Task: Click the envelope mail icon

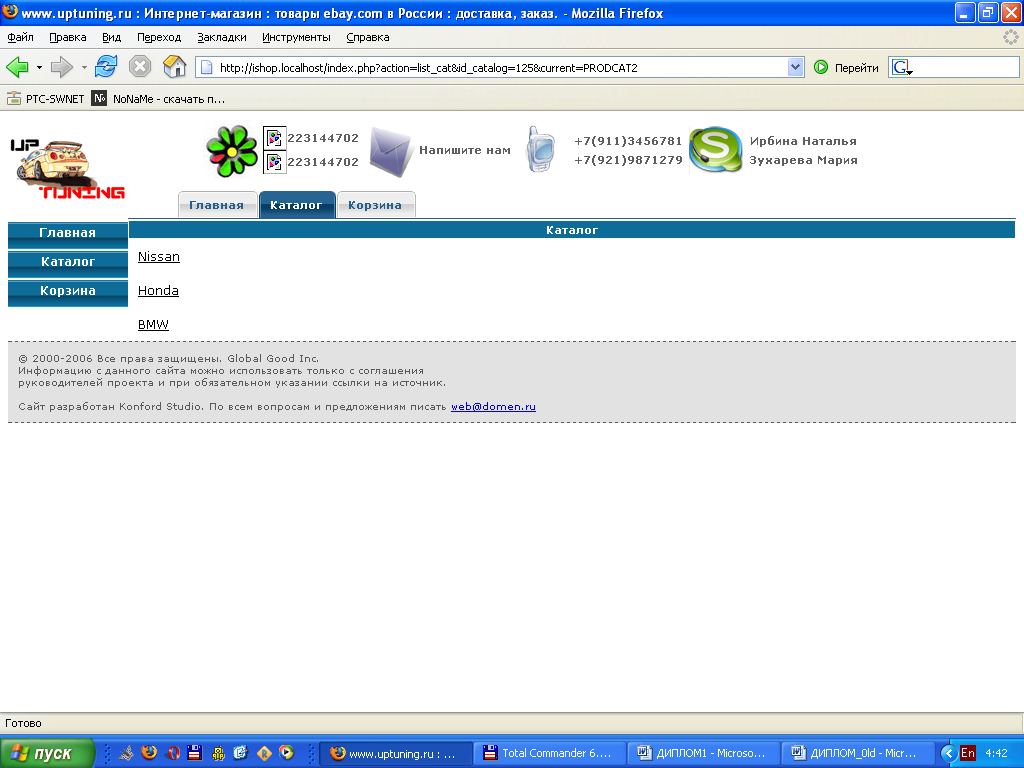Action: click(391, 152)
